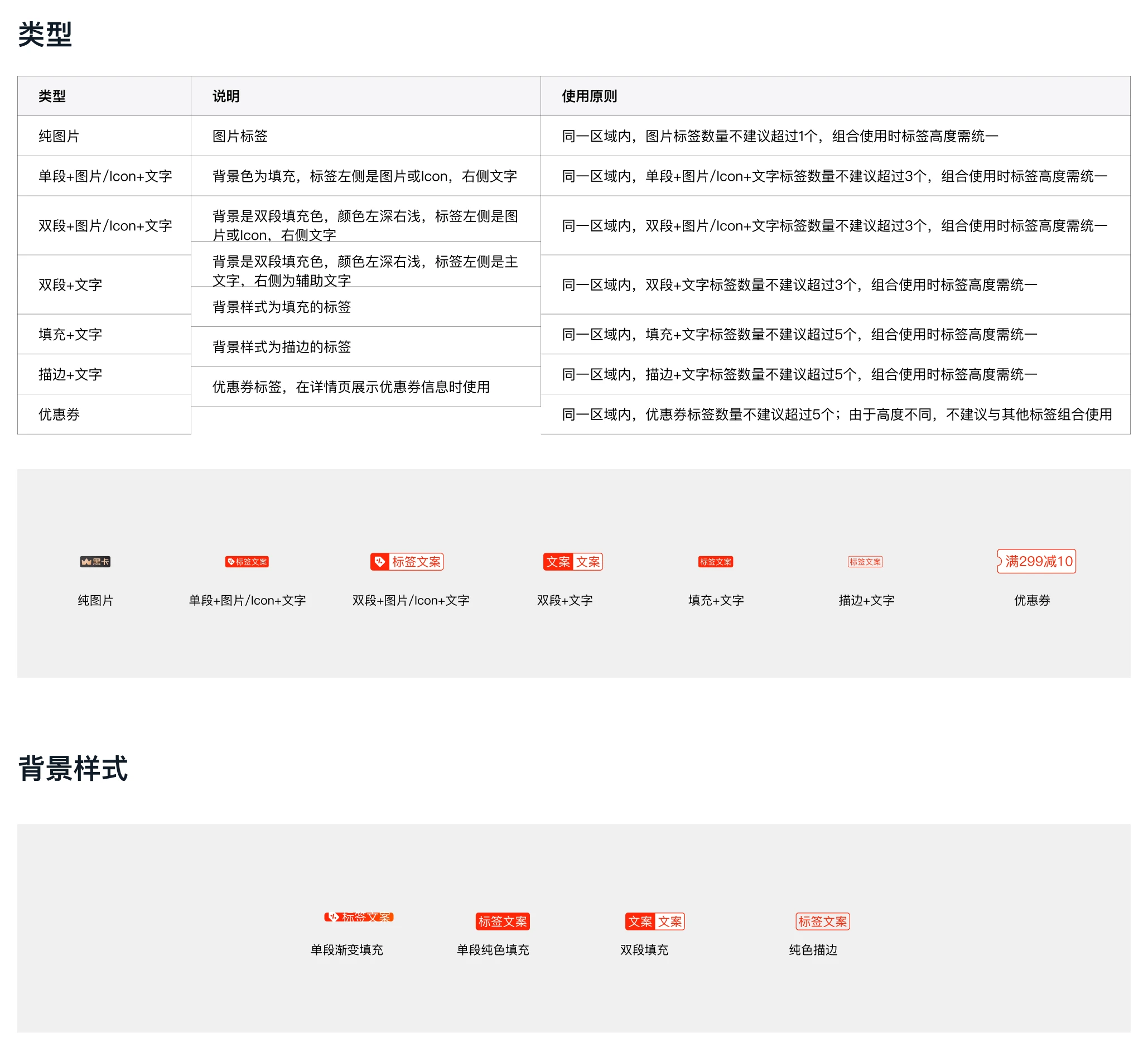1148x1052 pixels.
Task: Click the 黑卡 pure image tag
Action: [x=95, y=562]
